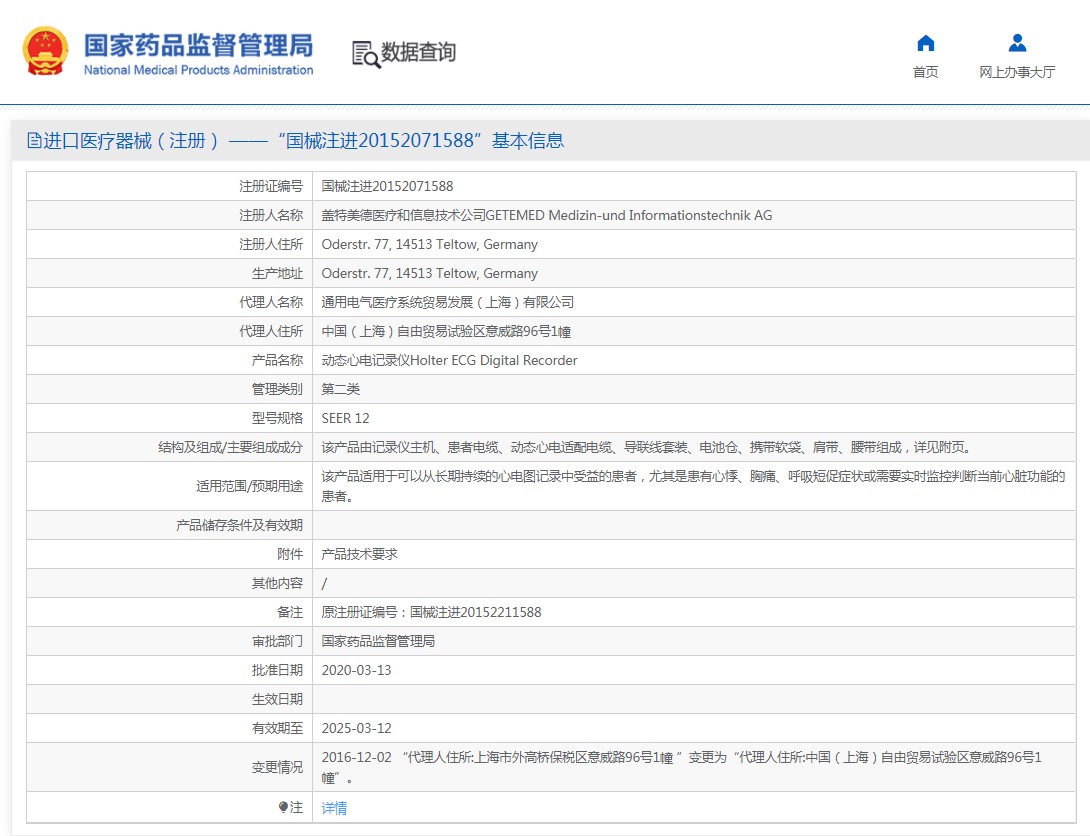The height and width of the screenshot is (836, 1090).
Task: Click the 适用范围 intended use description
Action: 693,486
